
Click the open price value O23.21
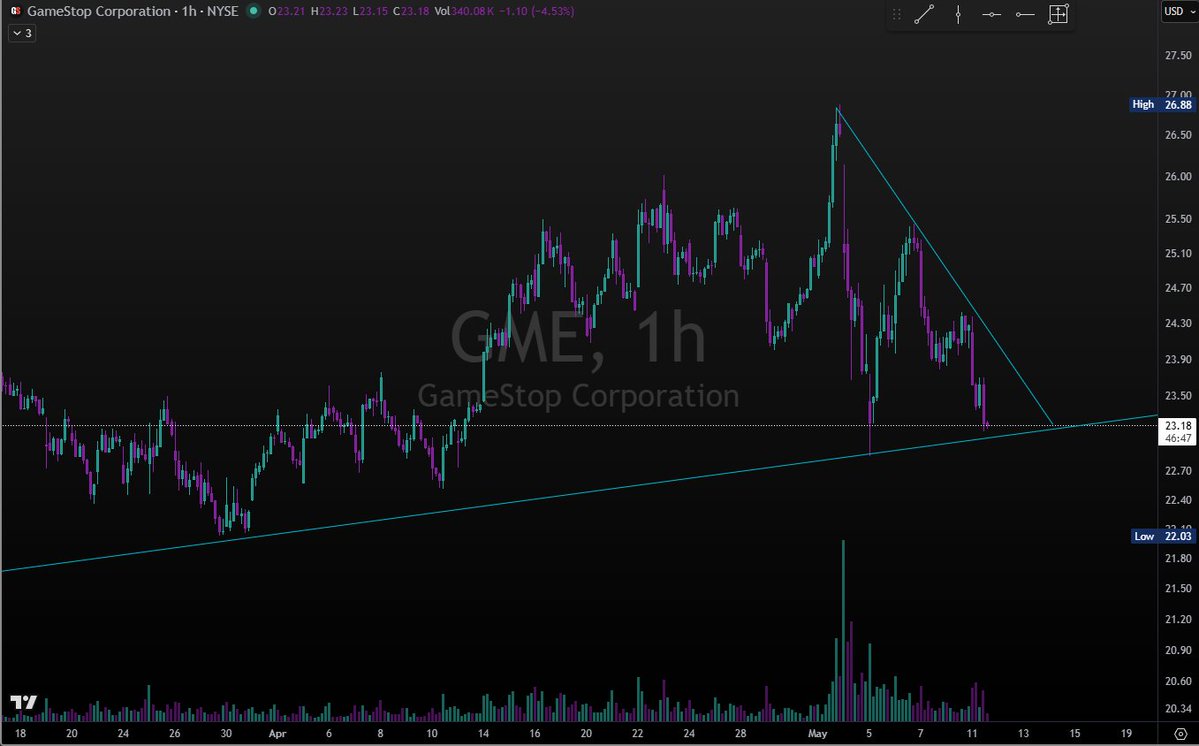click(288, 11)
